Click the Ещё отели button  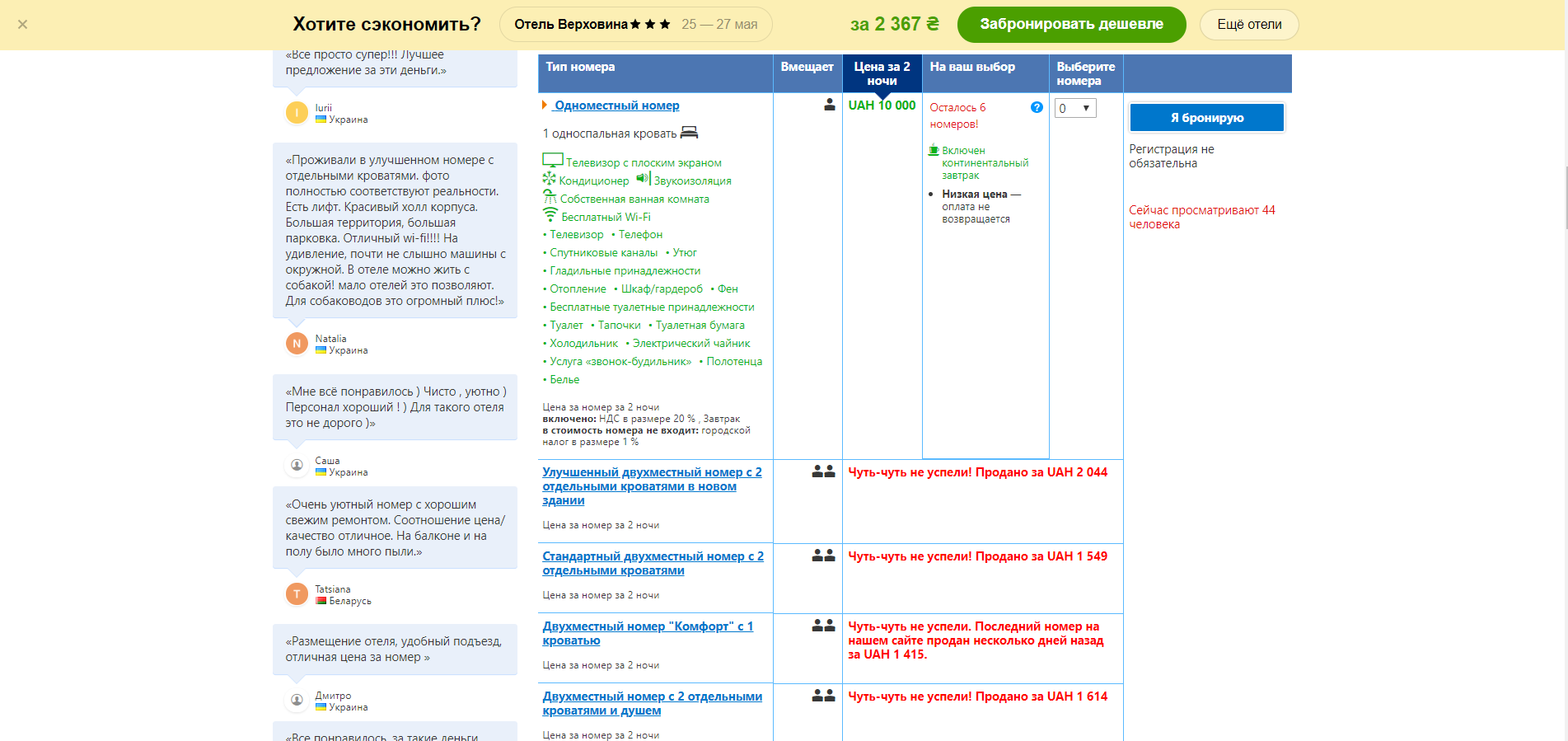pos(1248,25)
